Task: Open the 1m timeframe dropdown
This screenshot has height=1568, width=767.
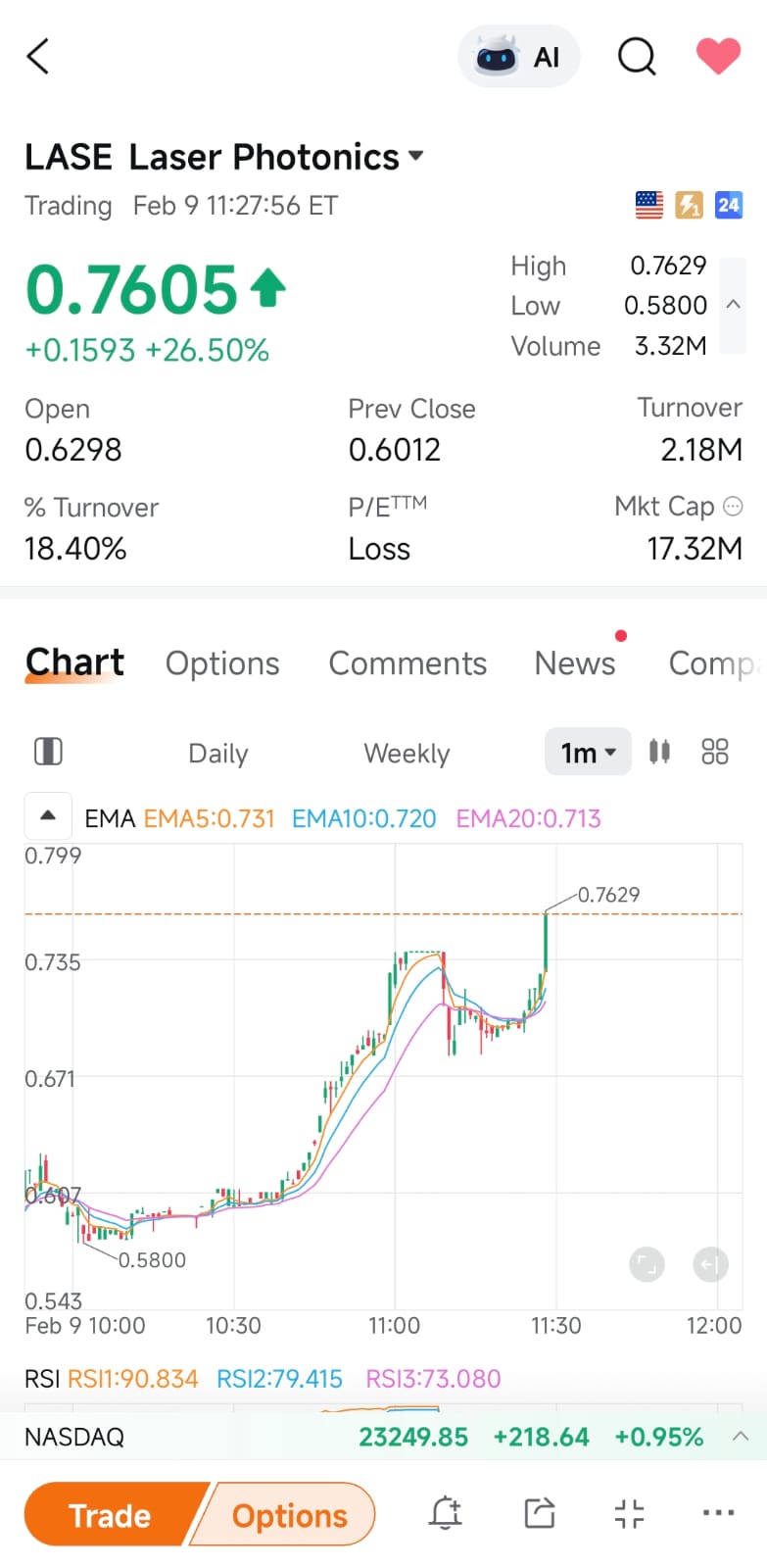Action: (x=588, y=753)
